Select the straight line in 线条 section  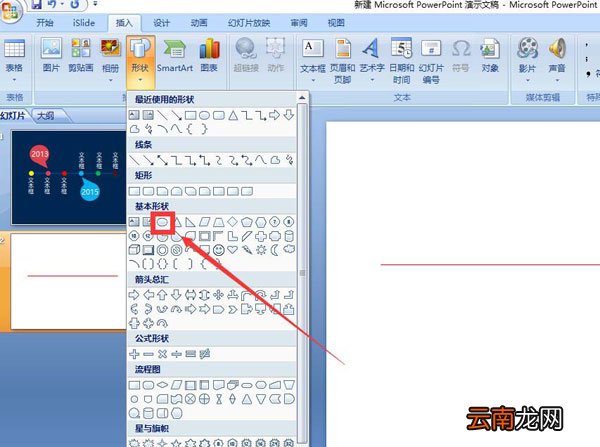134,160
